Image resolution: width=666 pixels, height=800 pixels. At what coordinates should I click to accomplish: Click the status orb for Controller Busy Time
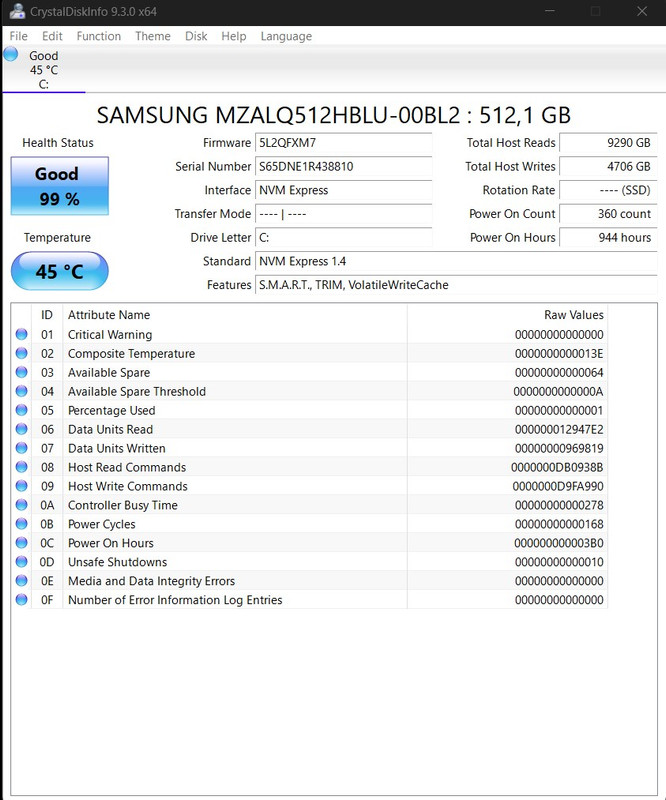[21, 505]
